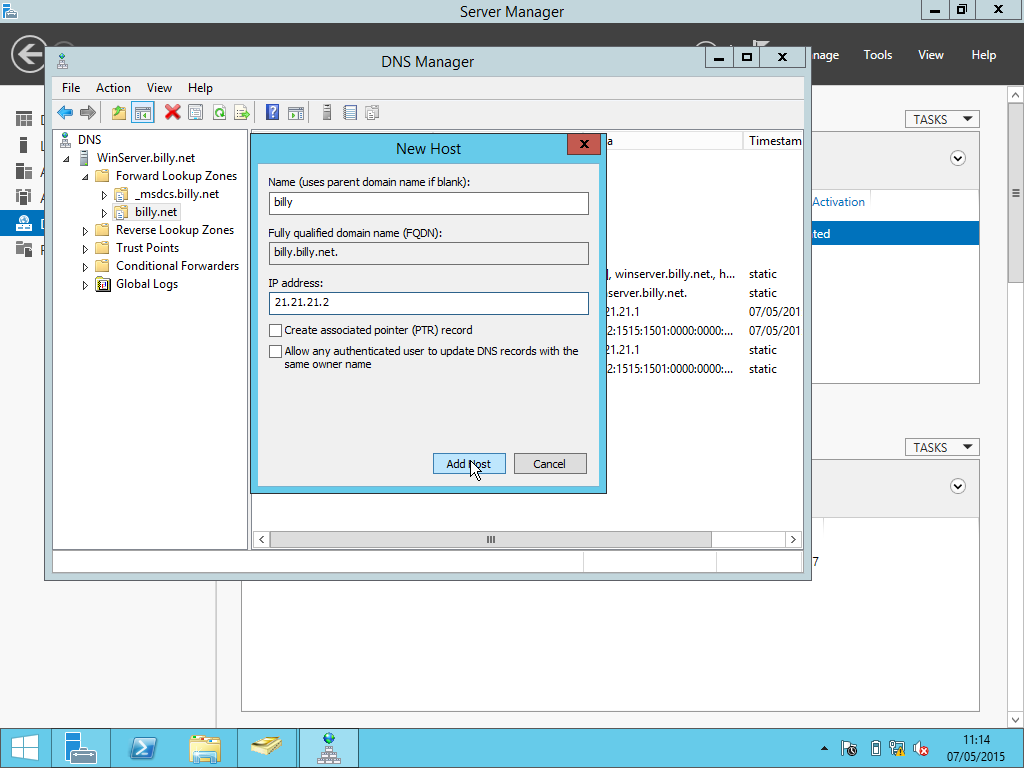Expand Conditional Forwarders node

point(85,266)
